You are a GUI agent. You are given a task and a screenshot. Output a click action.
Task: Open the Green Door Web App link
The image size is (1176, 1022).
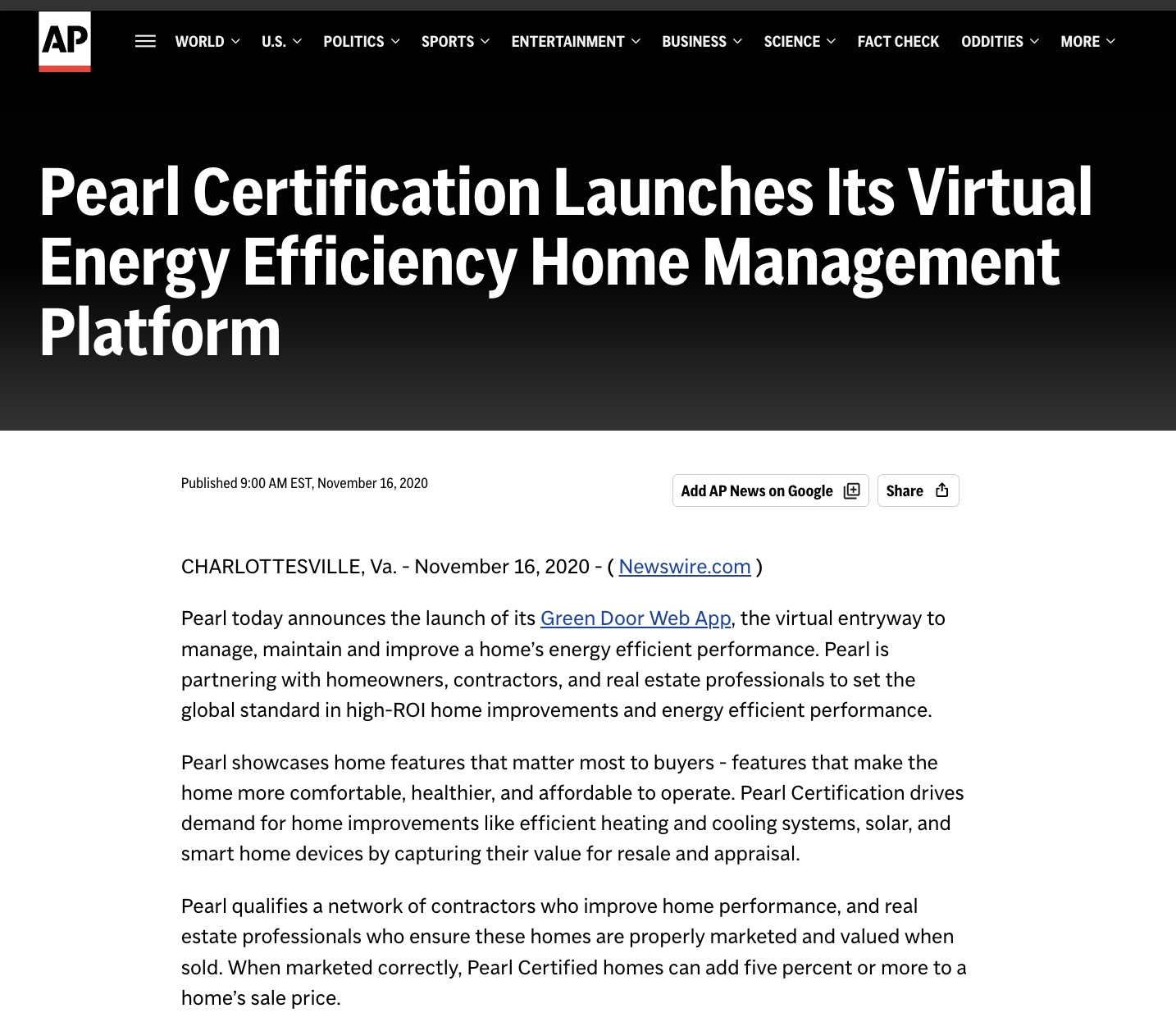[x=635, y=618]
